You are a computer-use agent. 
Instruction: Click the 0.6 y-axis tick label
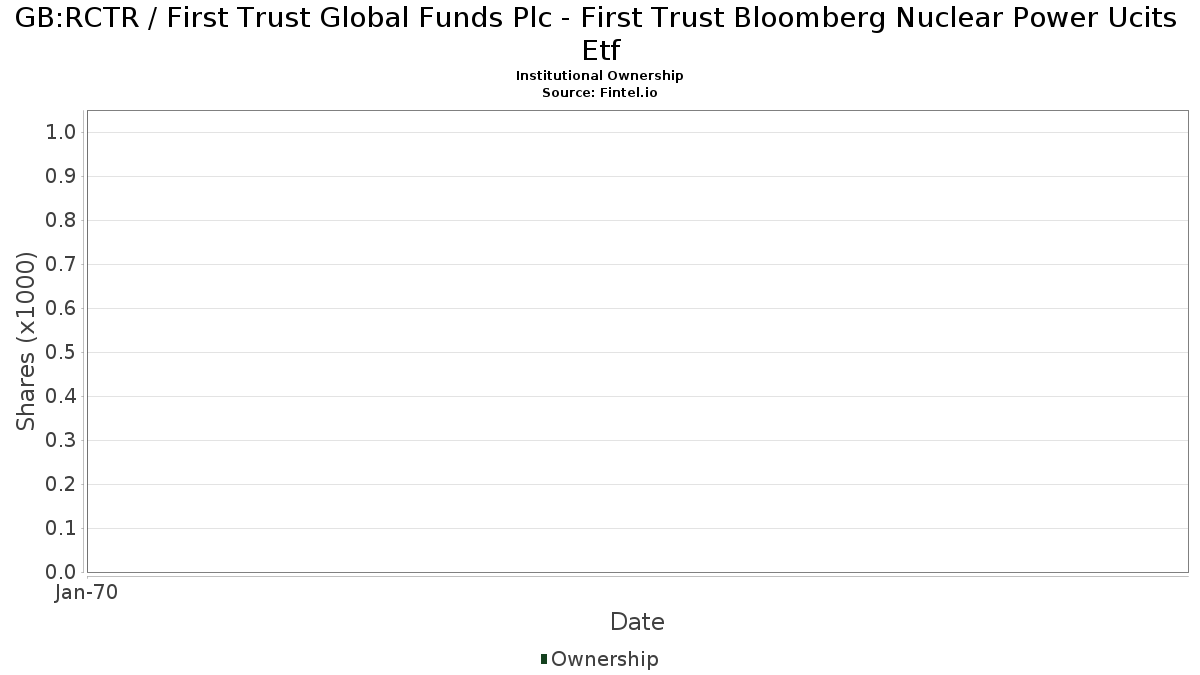click(62, 309)
